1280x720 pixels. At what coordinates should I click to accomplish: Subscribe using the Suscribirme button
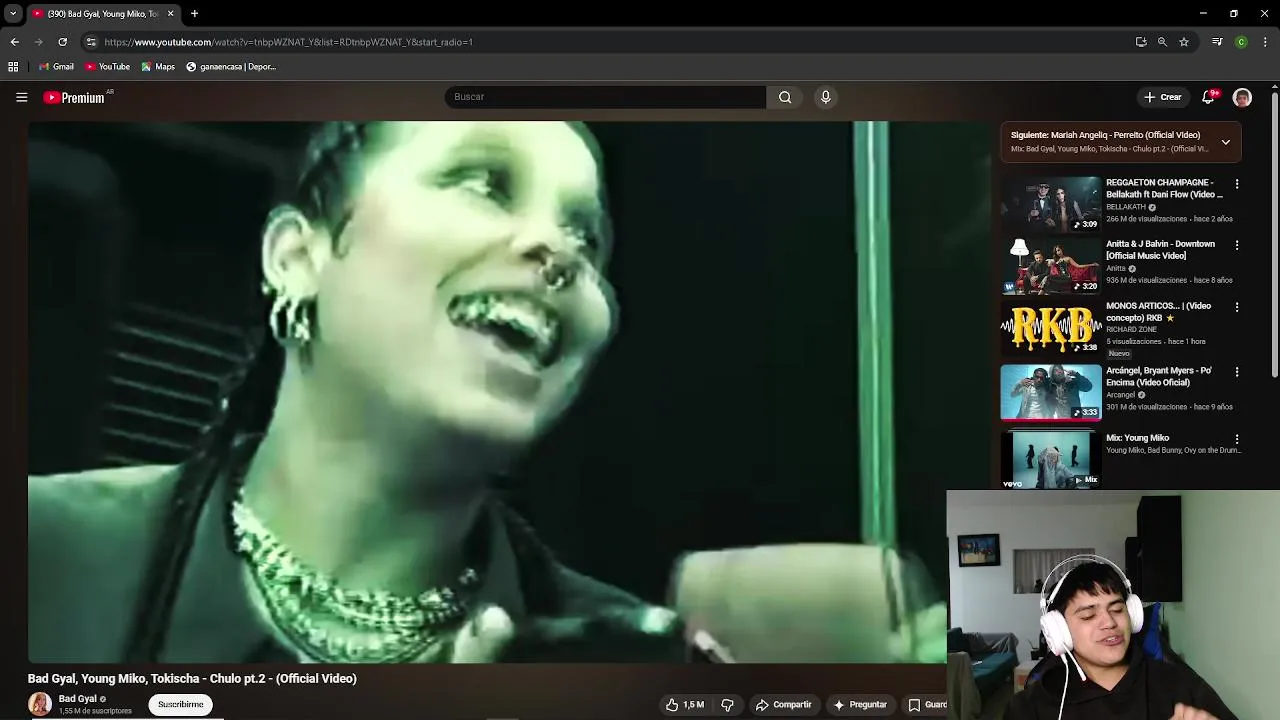tap(180, 705)
